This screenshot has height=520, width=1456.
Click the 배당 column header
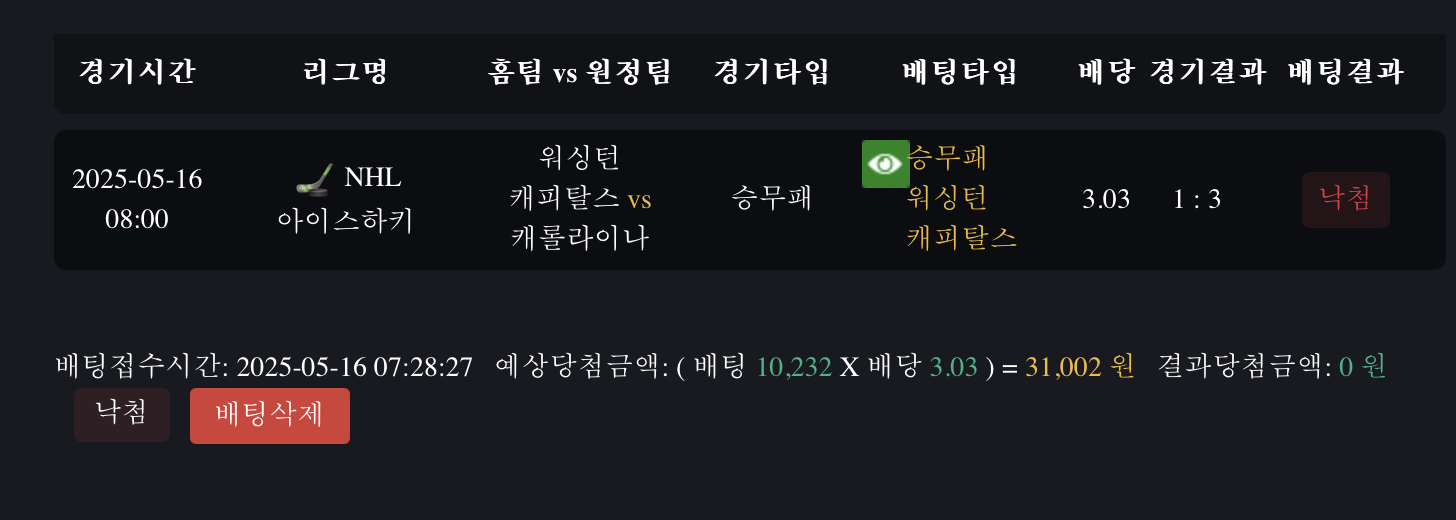point(1106,72)
